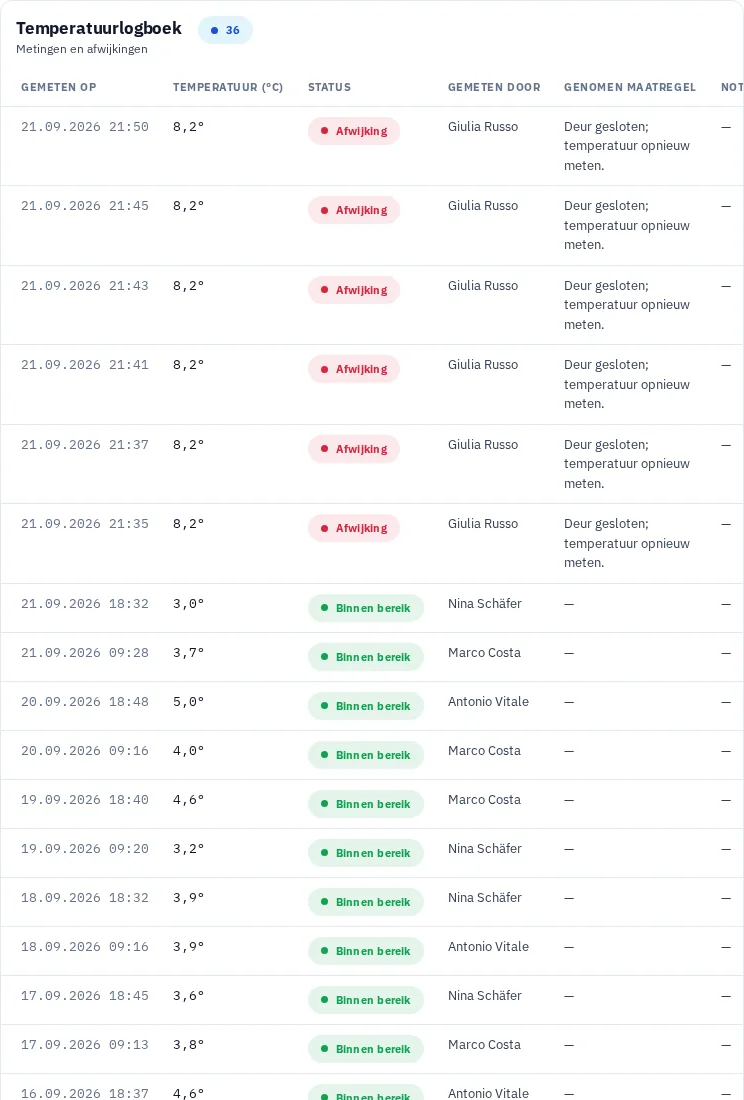Click the timestamp 18.09.2026 18:32
Viewport: 744px width, 1100px height.
(85, 899)
